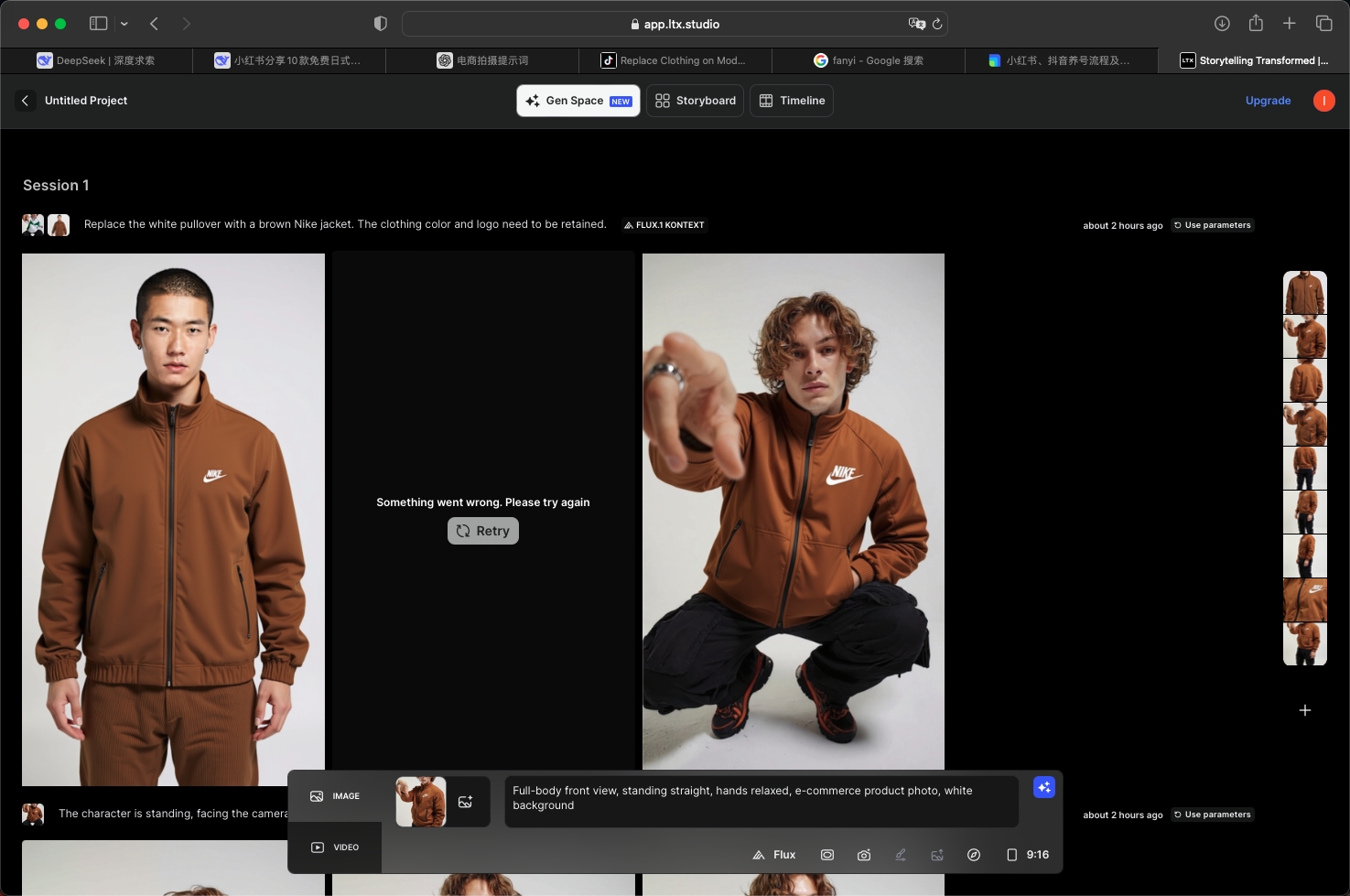Reload the page
Screen dimensions: 1350x896
[x=937, y=24]
